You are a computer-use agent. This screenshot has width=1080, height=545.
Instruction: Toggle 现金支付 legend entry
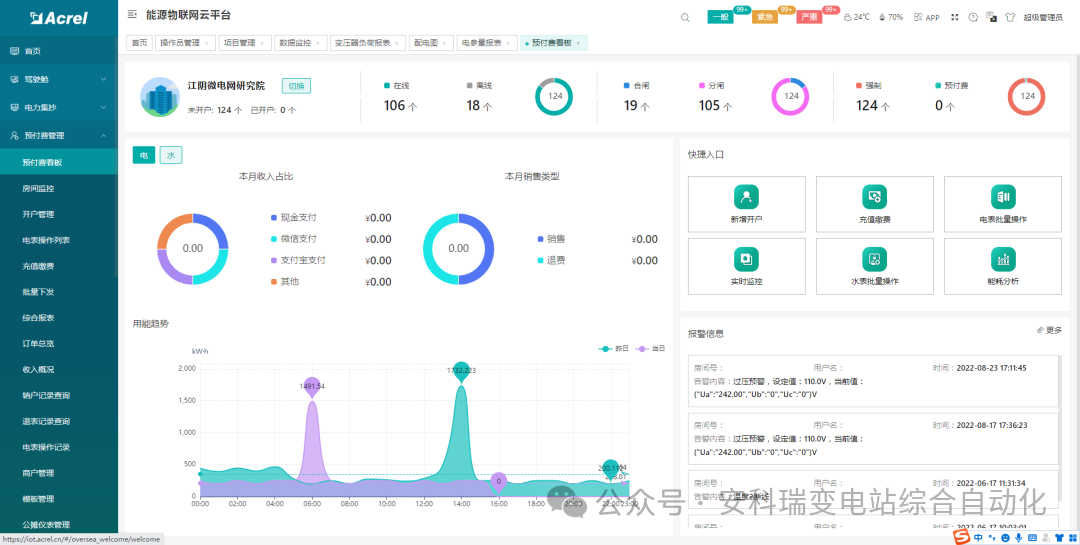coord(293,218)
